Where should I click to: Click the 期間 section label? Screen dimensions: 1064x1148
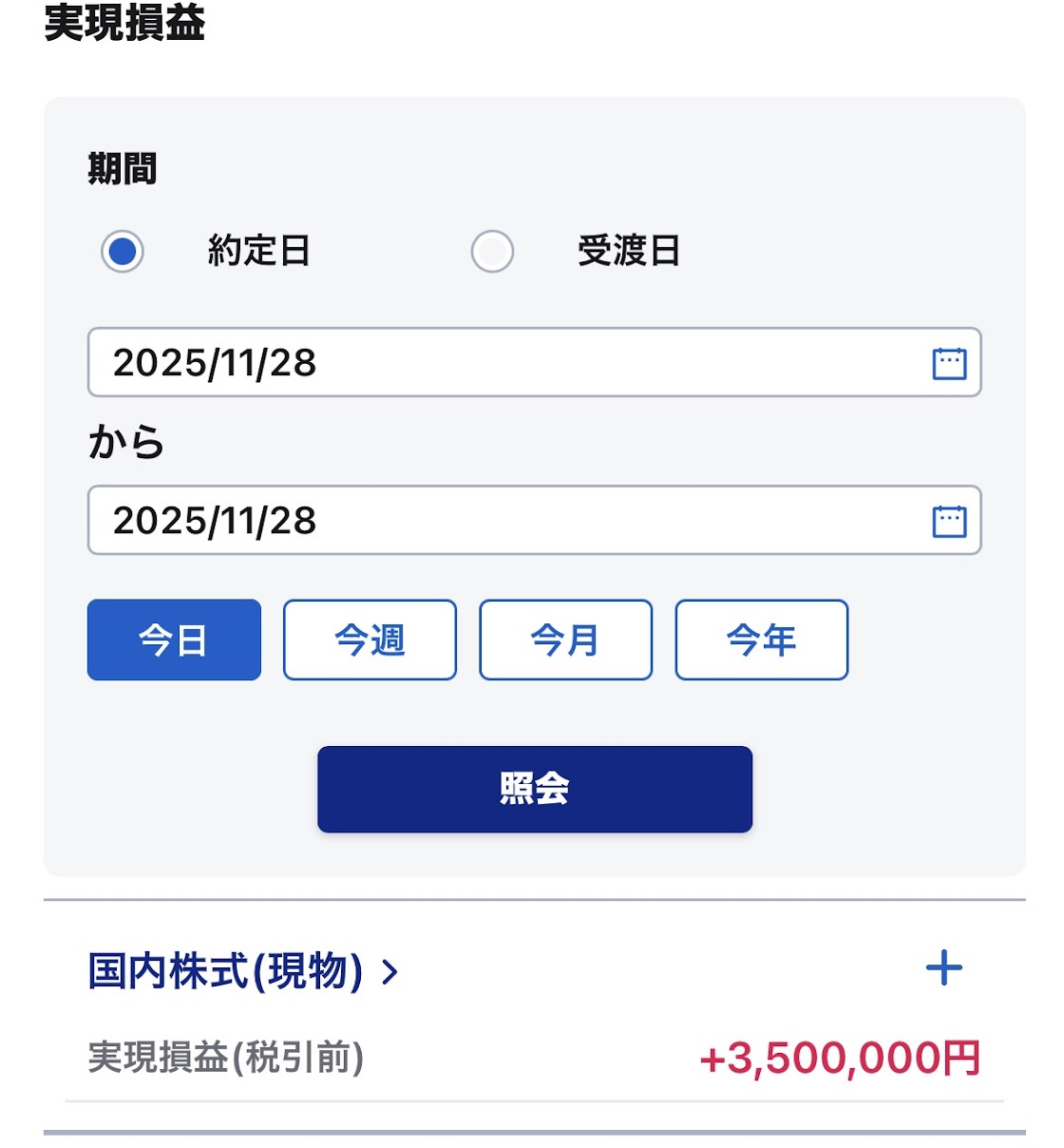point(122,169)
